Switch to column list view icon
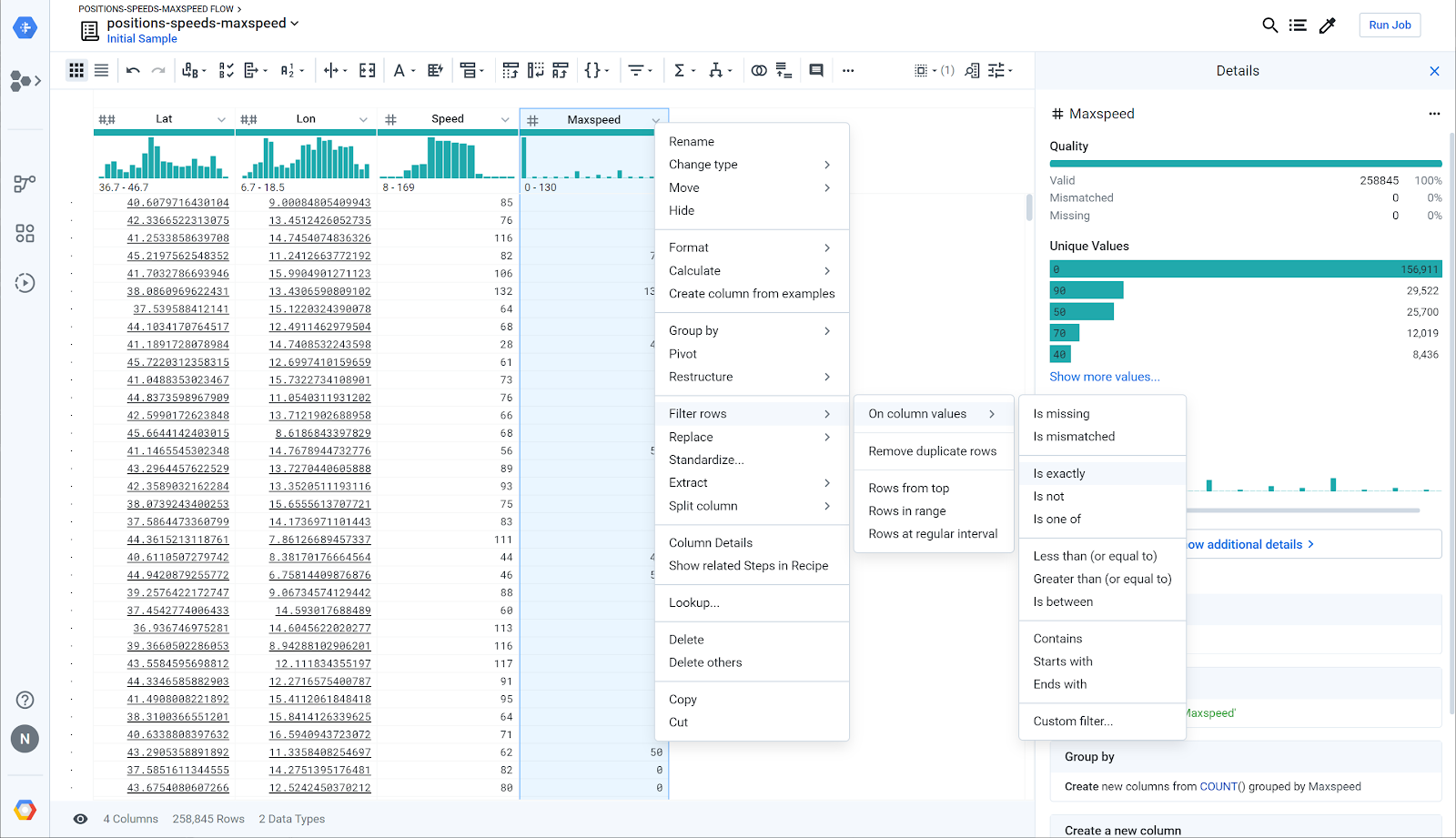1456x838 pixels. [x=101, y=70]
